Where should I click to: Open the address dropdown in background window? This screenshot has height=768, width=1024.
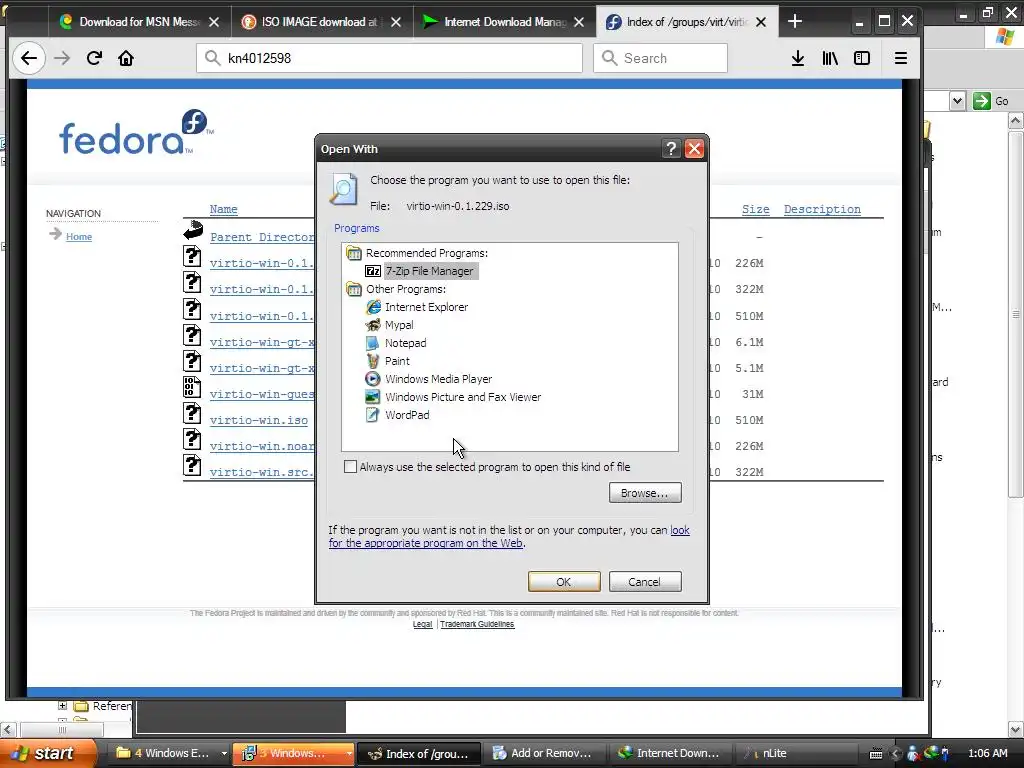957,101
